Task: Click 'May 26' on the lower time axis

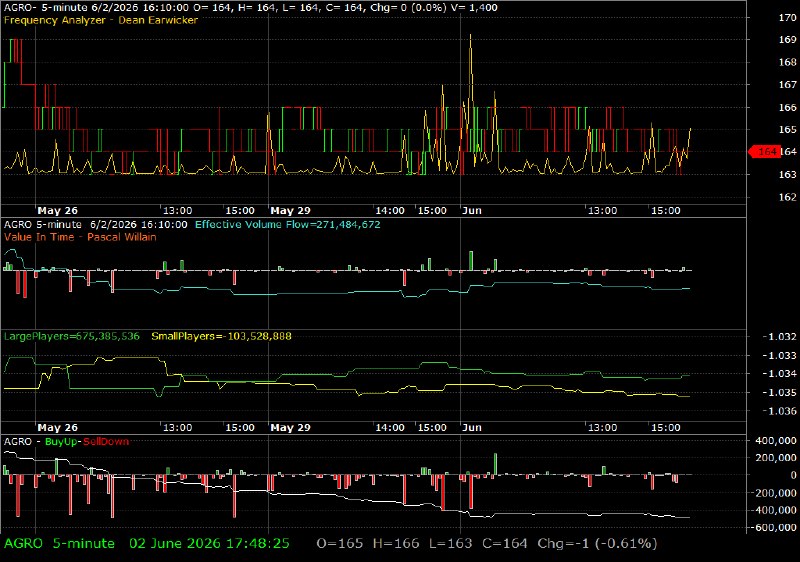Action: (x=58, y=427)
